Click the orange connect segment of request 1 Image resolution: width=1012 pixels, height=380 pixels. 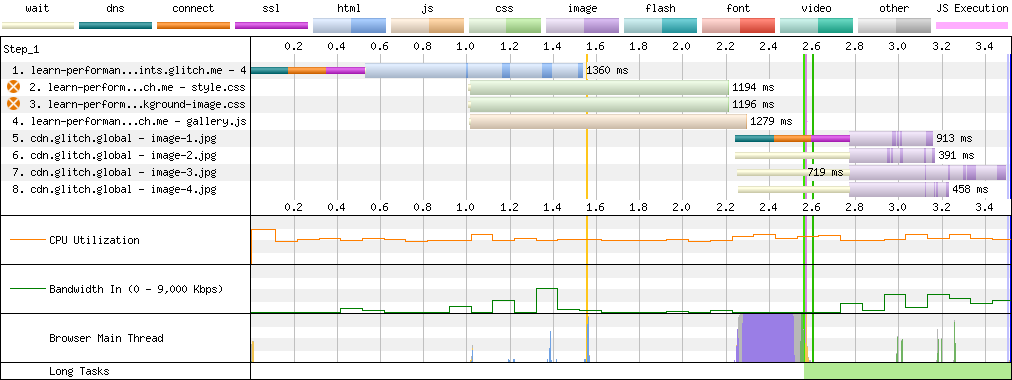tap(307, 70)
